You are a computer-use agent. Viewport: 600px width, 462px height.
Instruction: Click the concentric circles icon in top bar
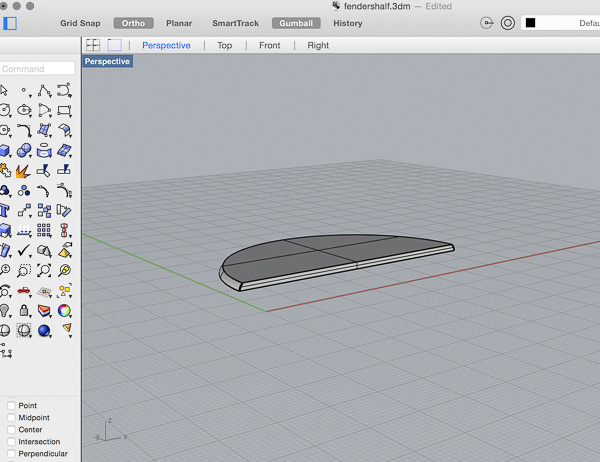(x=508, y=23)
